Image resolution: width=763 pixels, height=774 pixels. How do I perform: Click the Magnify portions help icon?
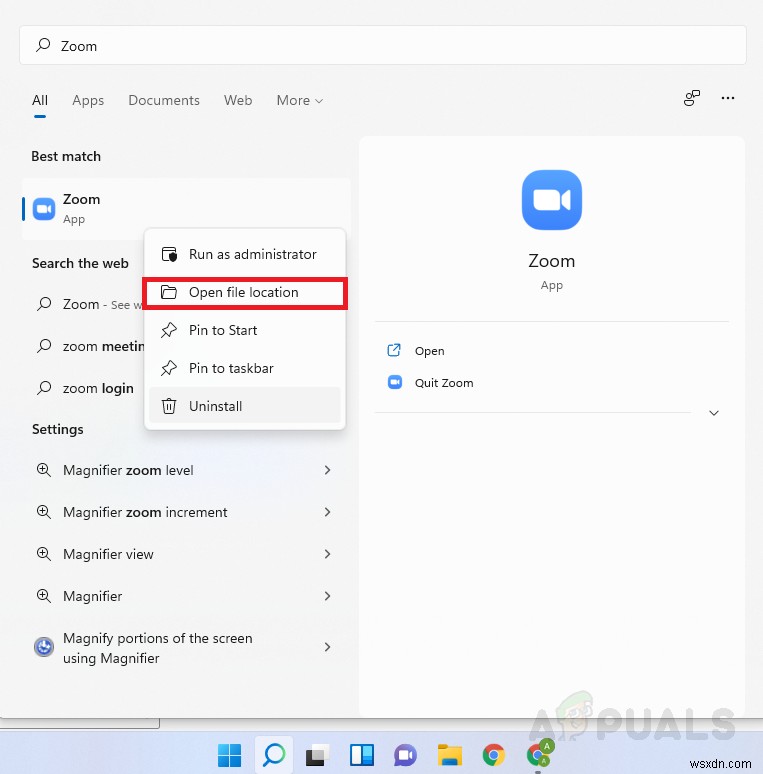pos(44,647)
